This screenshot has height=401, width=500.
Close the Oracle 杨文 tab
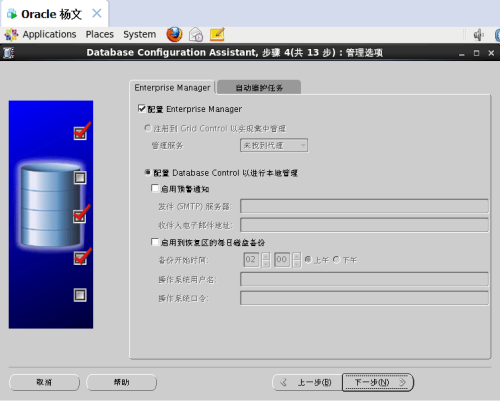(x=97, y=13)
